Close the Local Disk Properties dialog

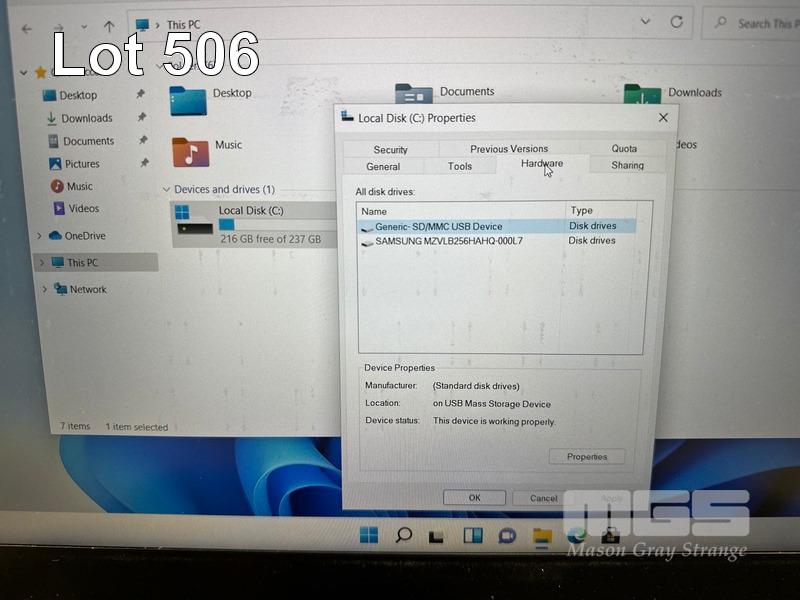point(663,118)
